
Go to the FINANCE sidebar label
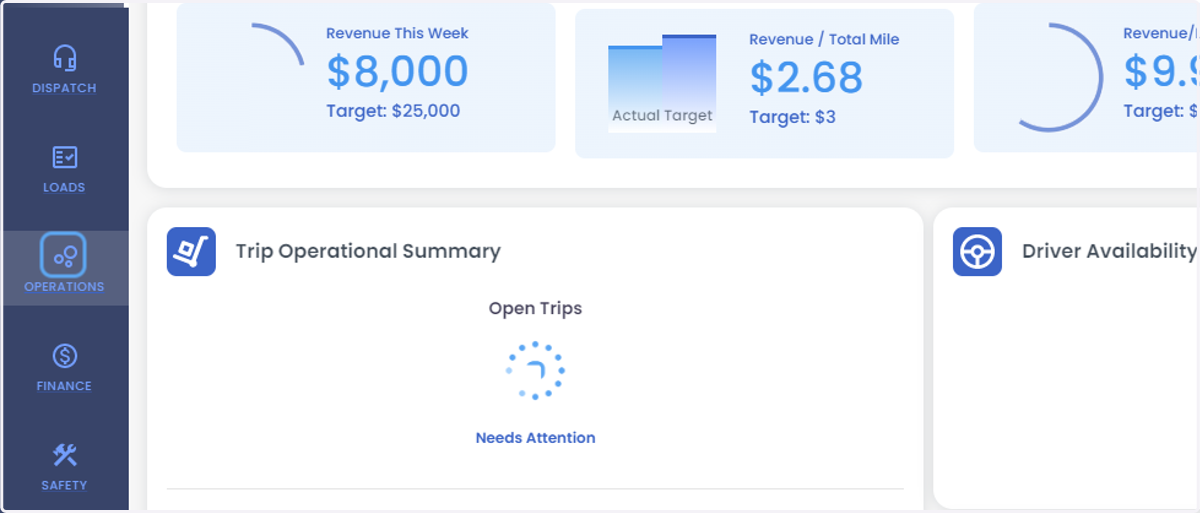point(64,386)
